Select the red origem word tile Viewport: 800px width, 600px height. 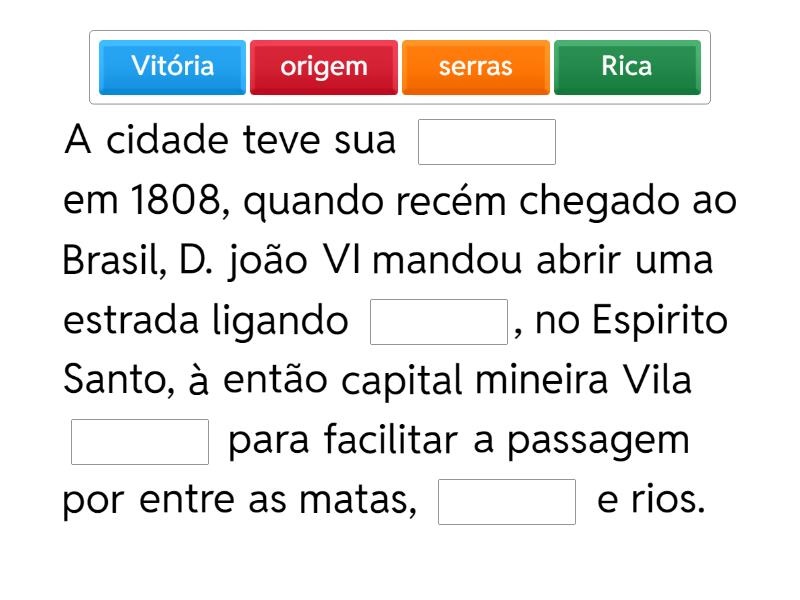coord(324,67)
